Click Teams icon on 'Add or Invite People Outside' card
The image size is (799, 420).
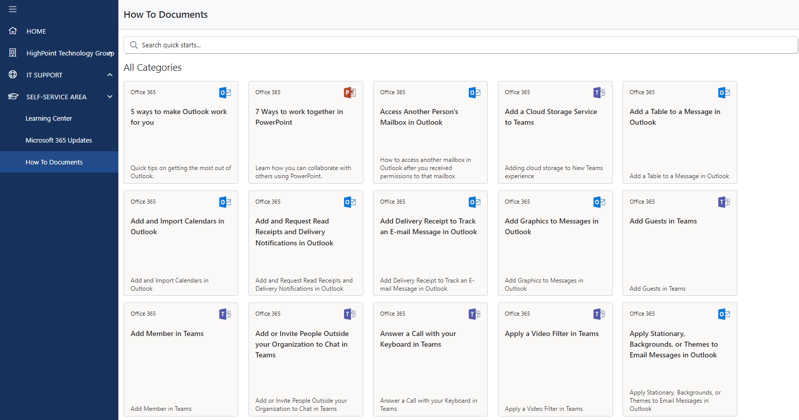[350, 314]
